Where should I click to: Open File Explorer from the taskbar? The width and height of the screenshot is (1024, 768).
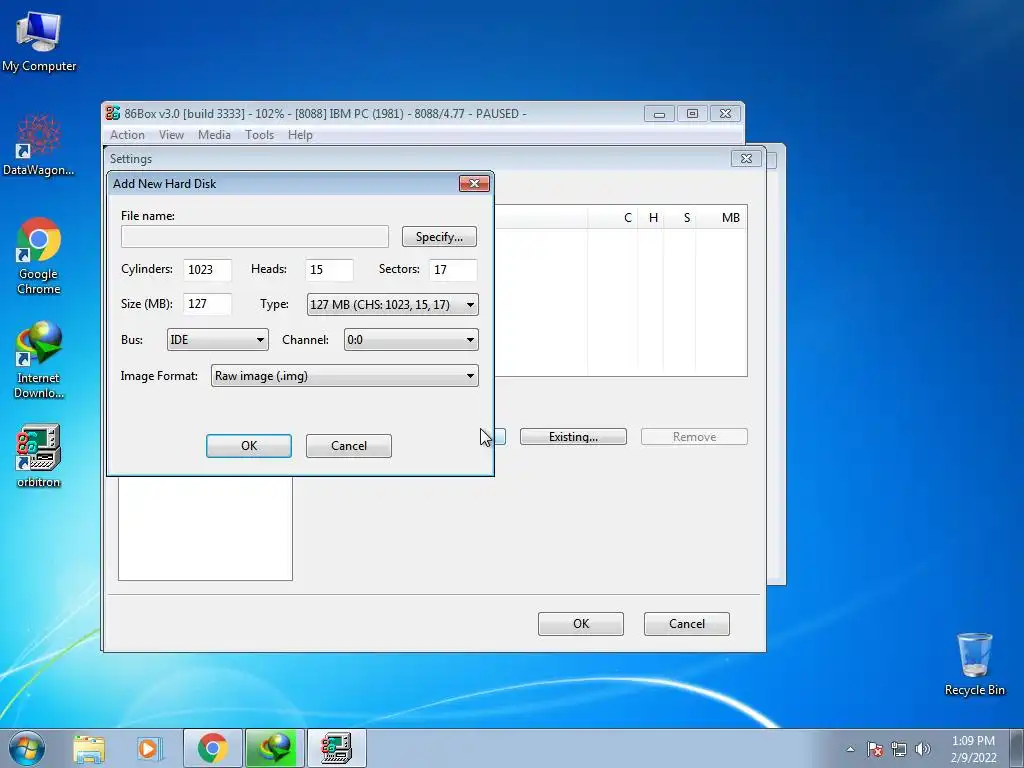click(x=89, y=748)
